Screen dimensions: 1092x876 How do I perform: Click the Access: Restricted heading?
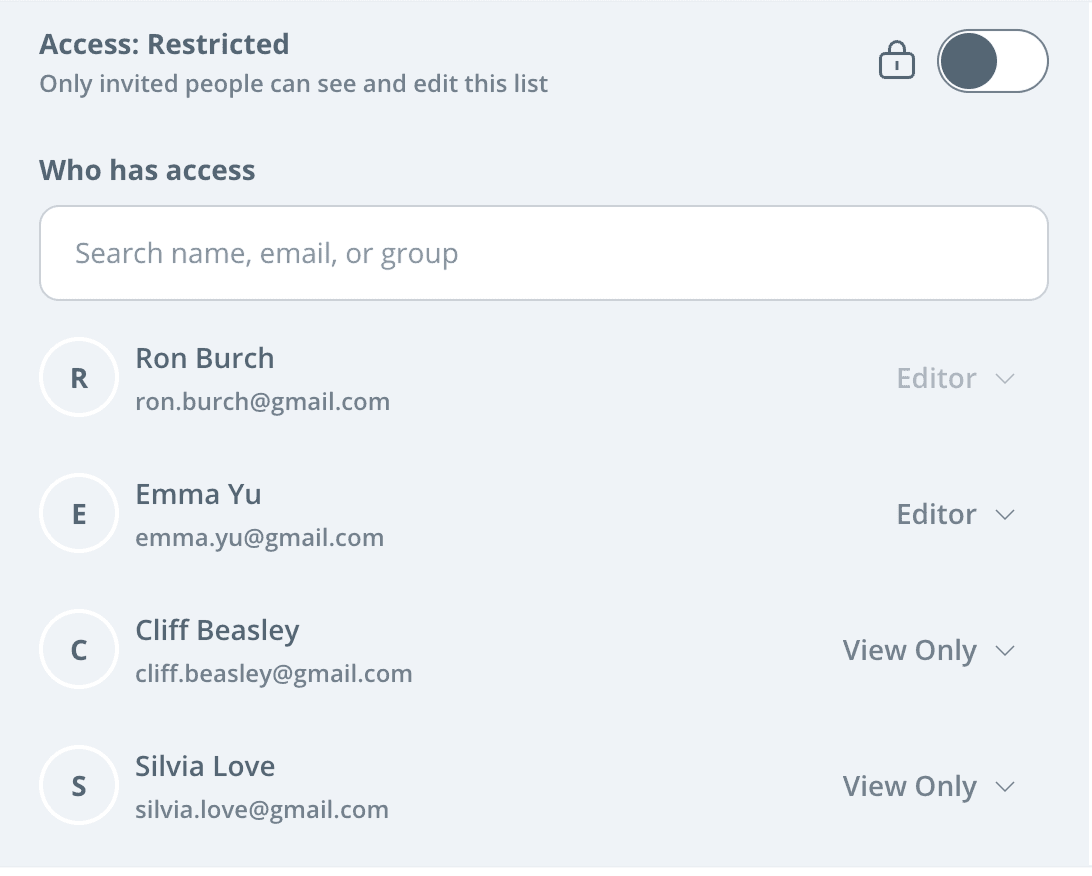(x=163, y=44)
